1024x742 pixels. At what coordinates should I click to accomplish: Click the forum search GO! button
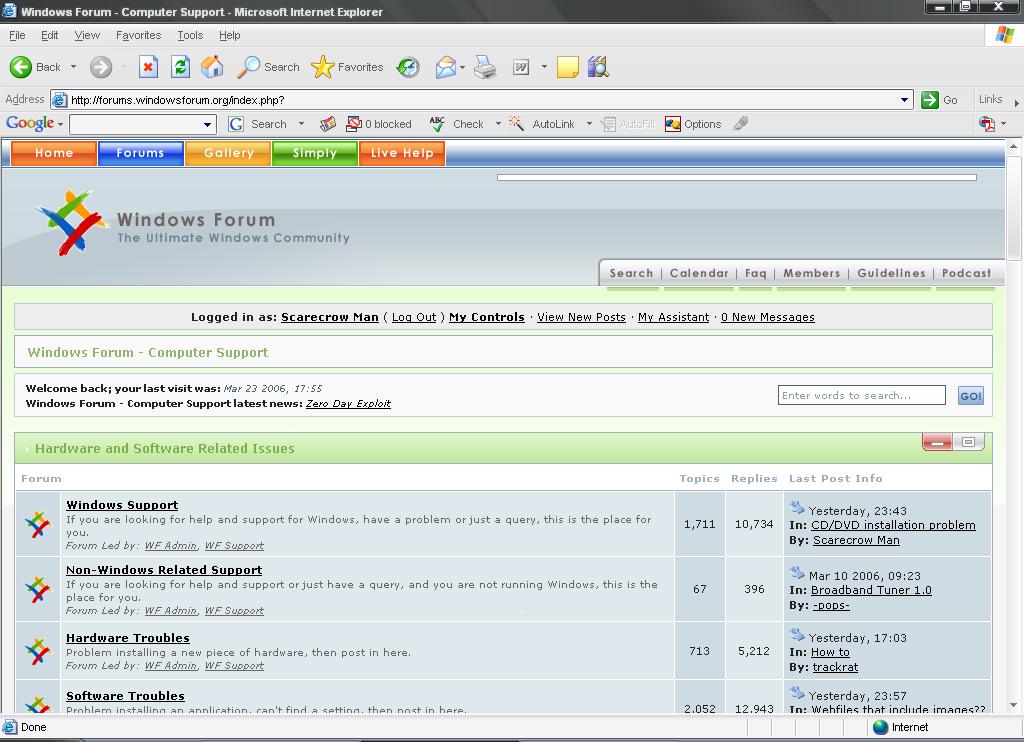click(970, 396)
